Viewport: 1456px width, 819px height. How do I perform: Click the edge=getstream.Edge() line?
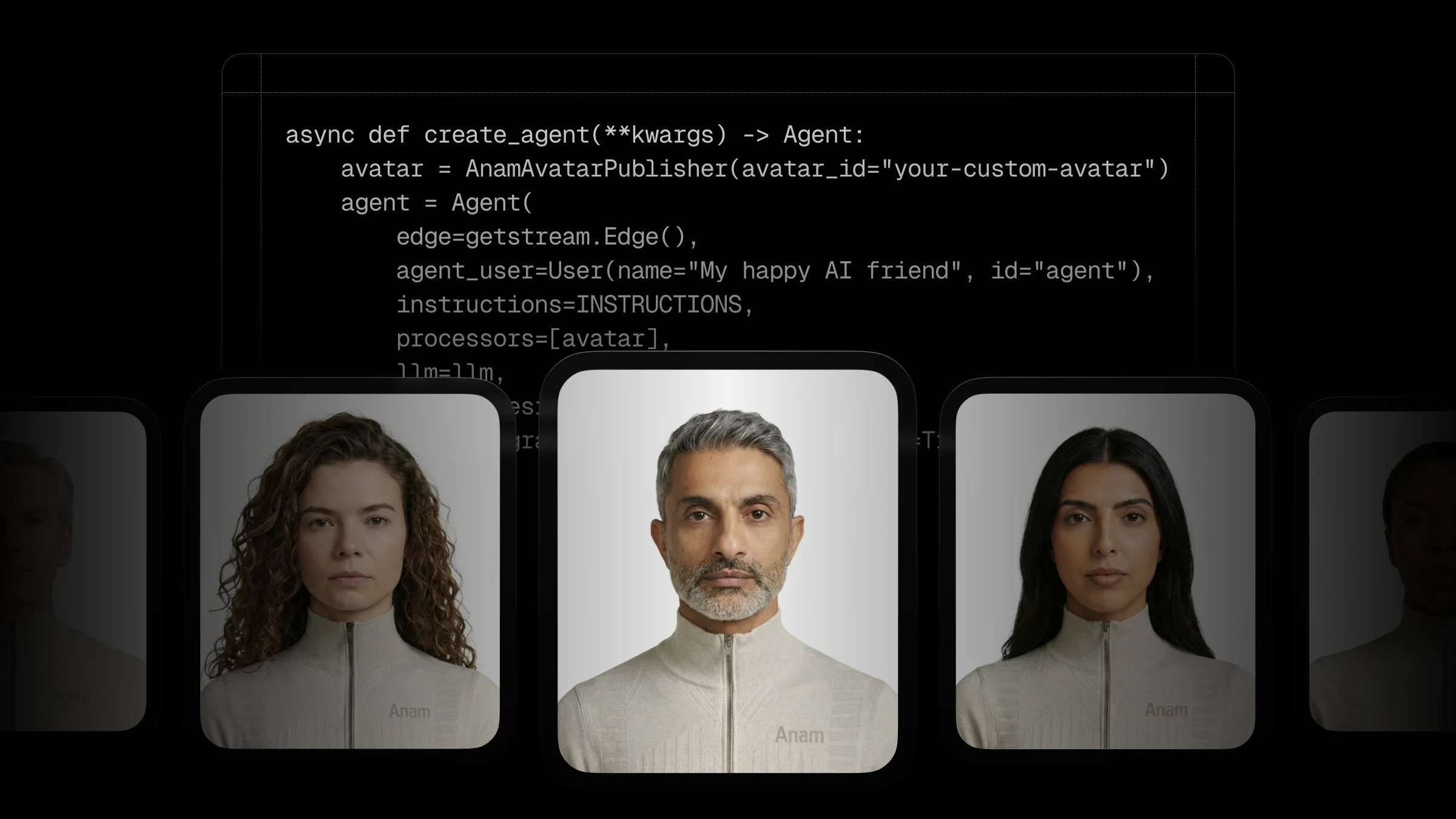tap(546, 237)
